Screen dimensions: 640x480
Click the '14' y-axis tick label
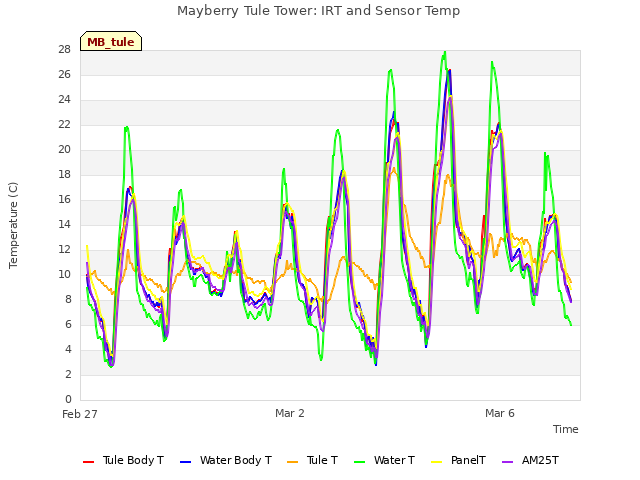point(64,224)
